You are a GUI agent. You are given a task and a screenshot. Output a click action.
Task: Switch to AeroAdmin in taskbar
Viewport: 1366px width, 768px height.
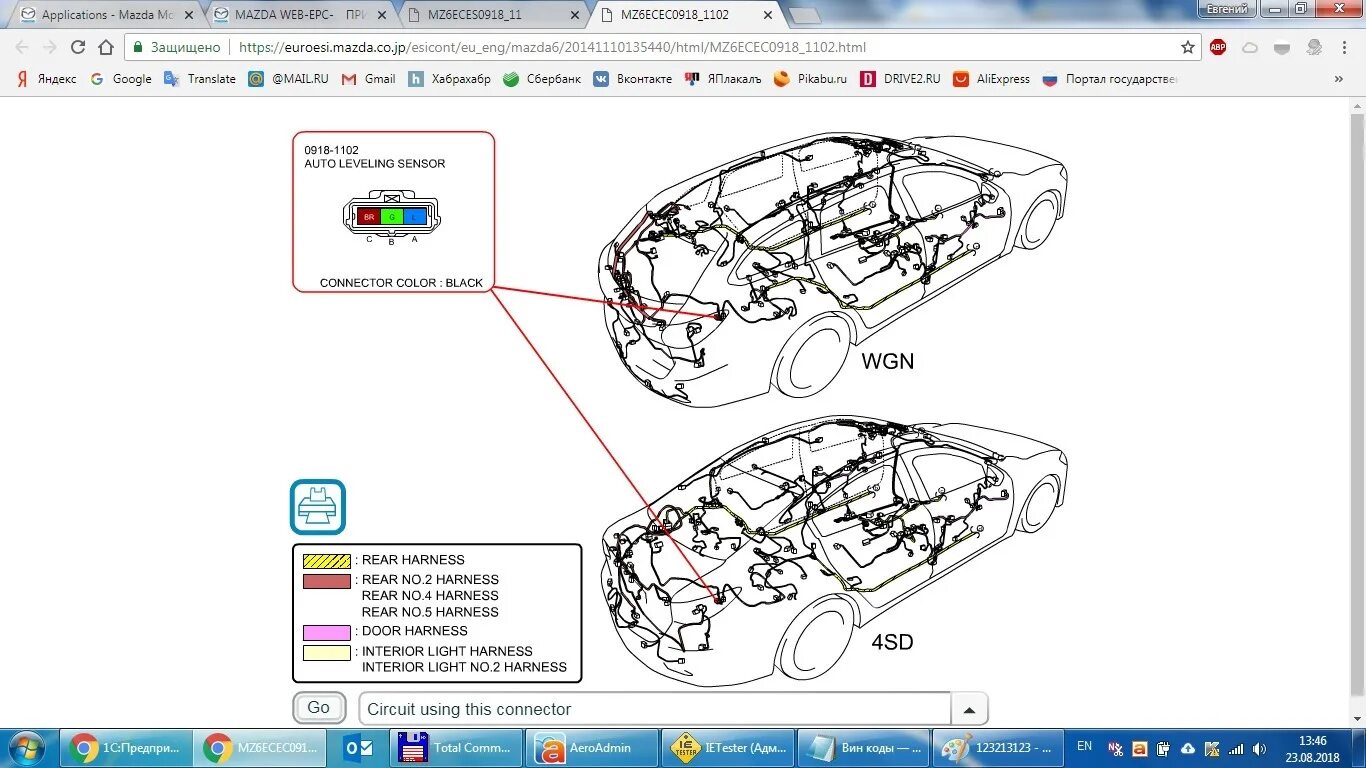[x=594, y=747]
